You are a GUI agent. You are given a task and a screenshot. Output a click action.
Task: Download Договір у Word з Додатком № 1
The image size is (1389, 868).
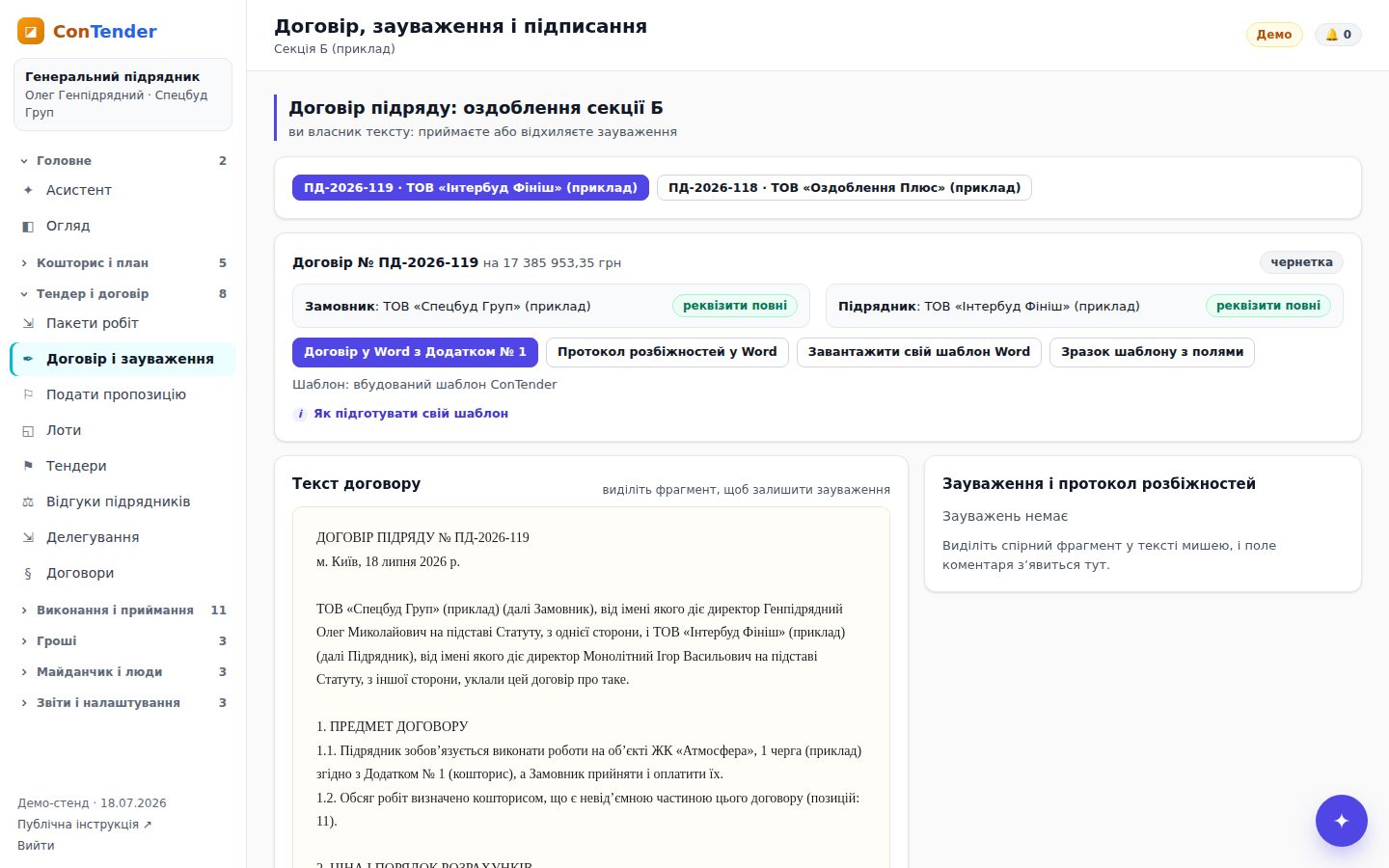click(415, 352)
